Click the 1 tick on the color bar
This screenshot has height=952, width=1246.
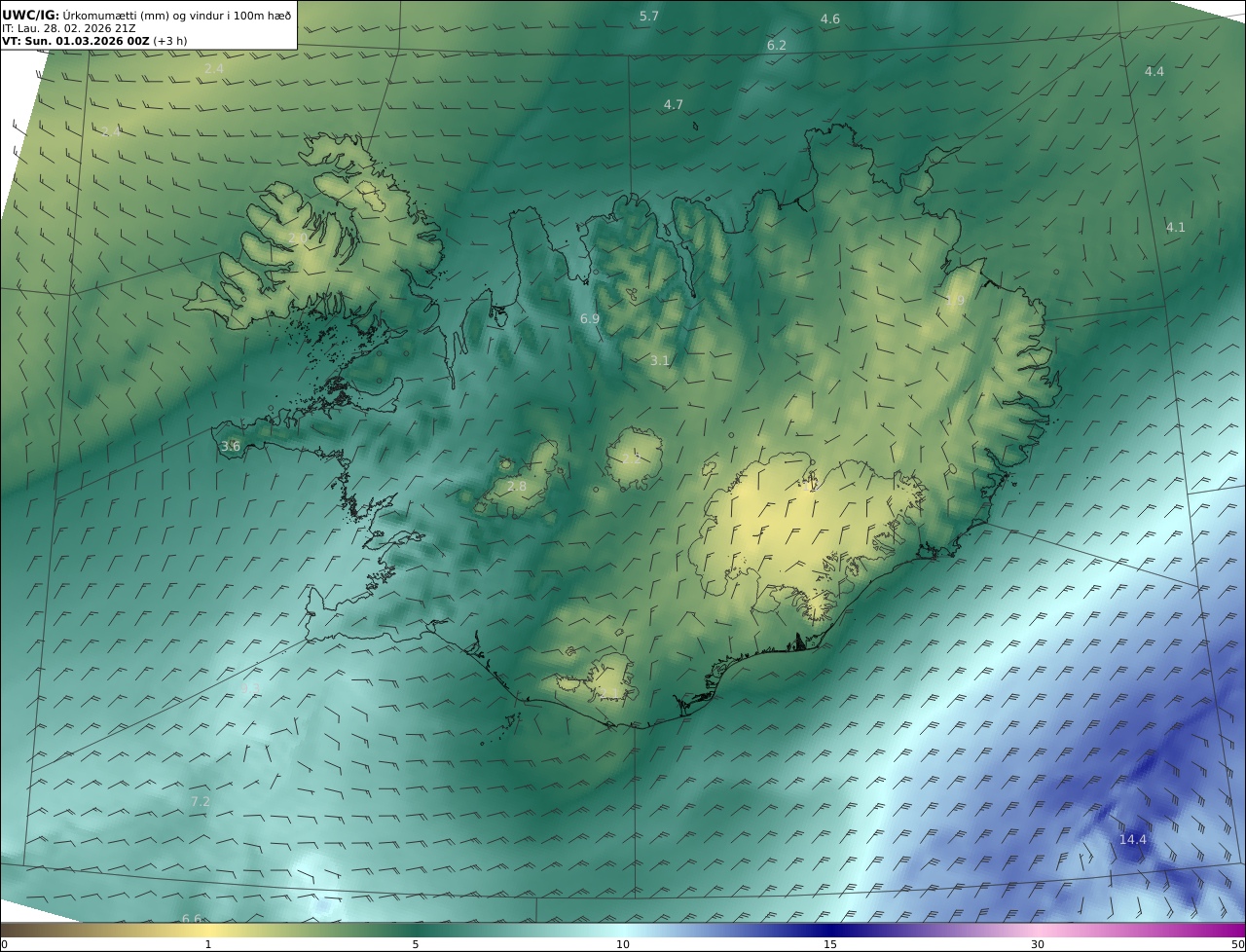pyautogui.click(x=208, y=944)
